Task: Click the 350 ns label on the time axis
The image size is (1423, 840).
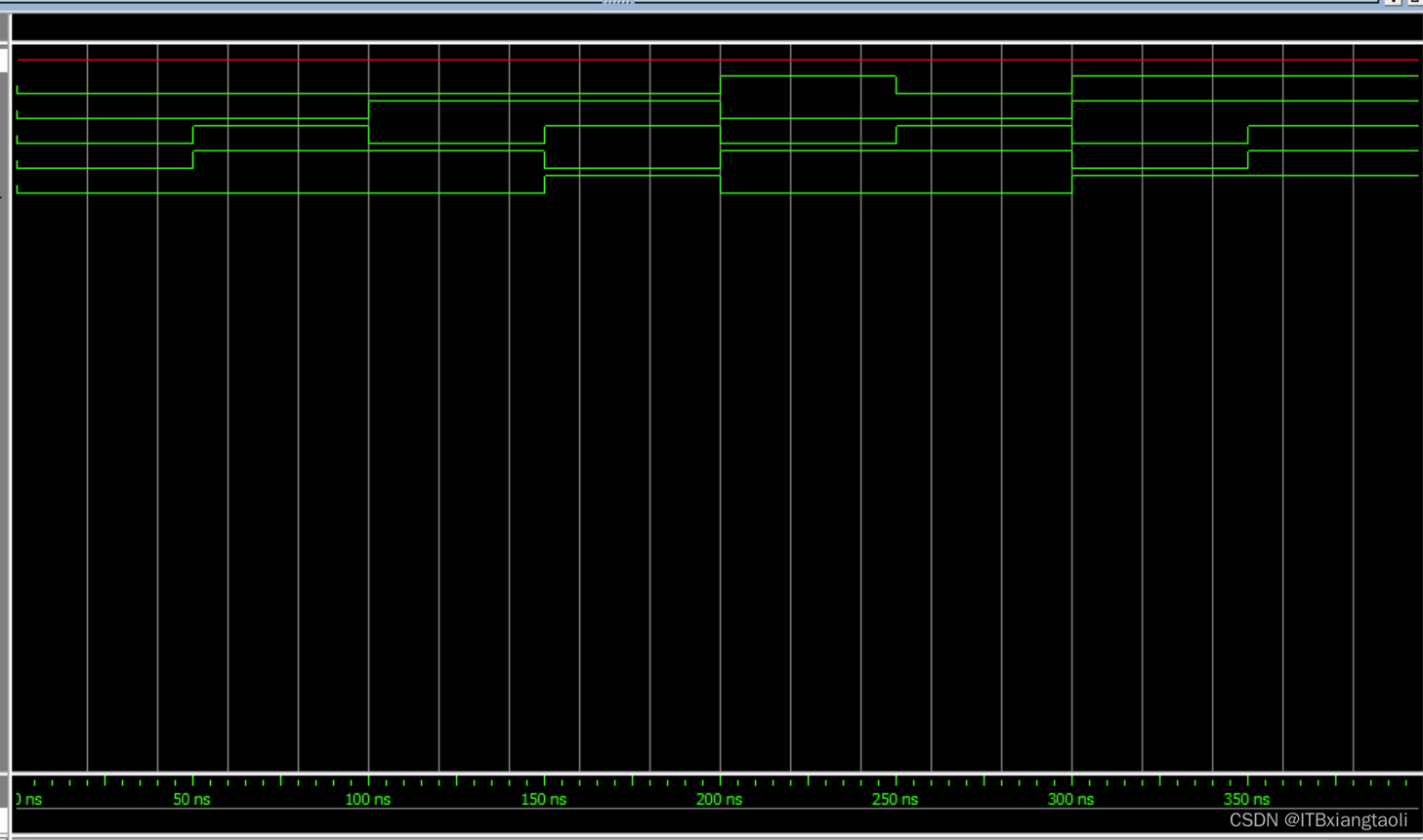Action: coord(1246,799)
